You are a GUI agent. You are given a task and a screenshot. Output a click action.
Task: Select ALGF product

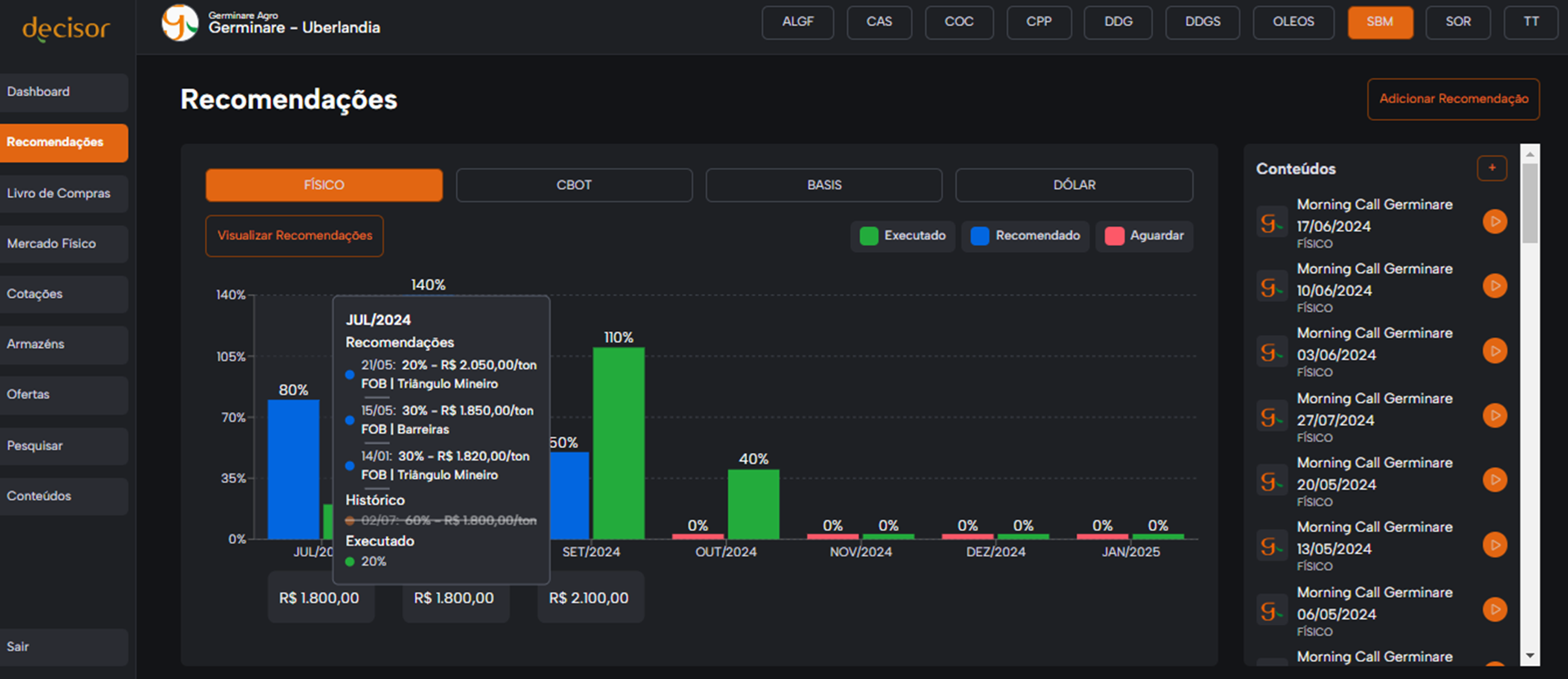coord(798,23)
